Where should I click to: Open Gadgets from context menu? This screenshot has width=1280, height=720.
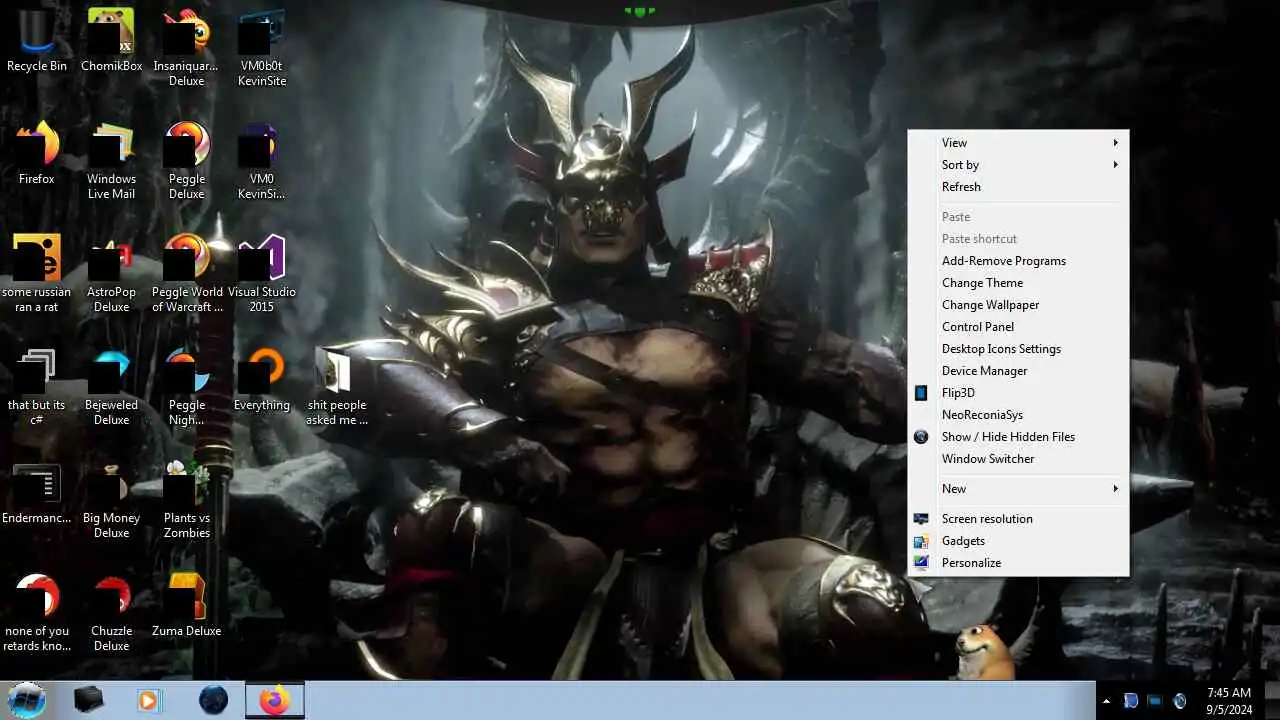coord(1018,541)
